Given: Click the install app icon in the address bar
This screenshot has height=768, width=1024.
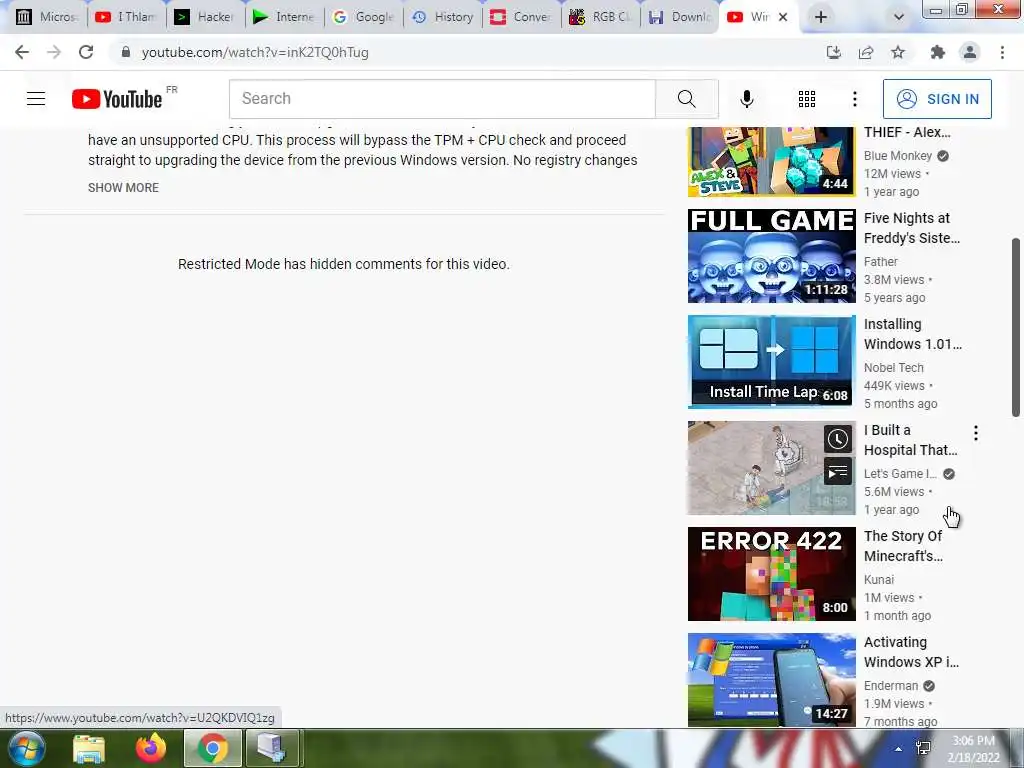Looking at the screenshot, I should pyautogui.click(x=833, y=52).
